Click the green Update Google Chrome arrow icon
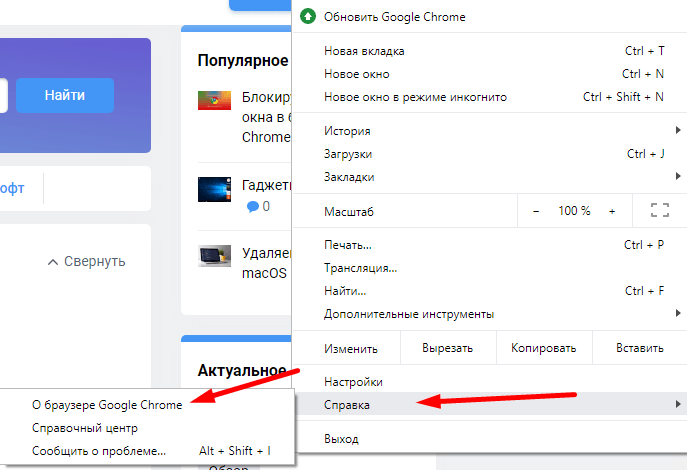Viewport: 687px width, 470px height. coord(308,17)
